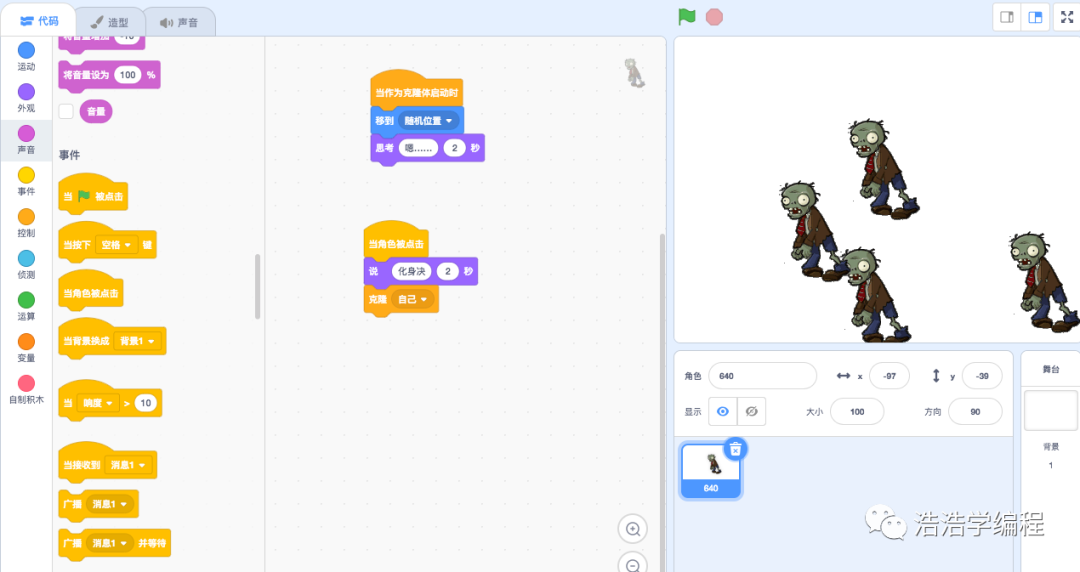The image size is (1080, 572).
Task: Click the 大小 size field
Action: [x=857, y=412]
